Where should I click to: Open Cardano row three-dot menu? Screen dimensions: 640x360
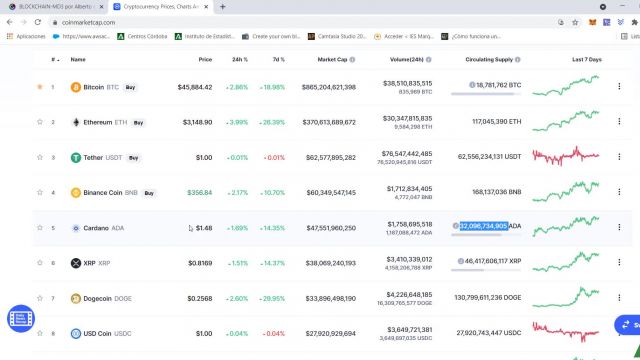[x=619, y=227]
